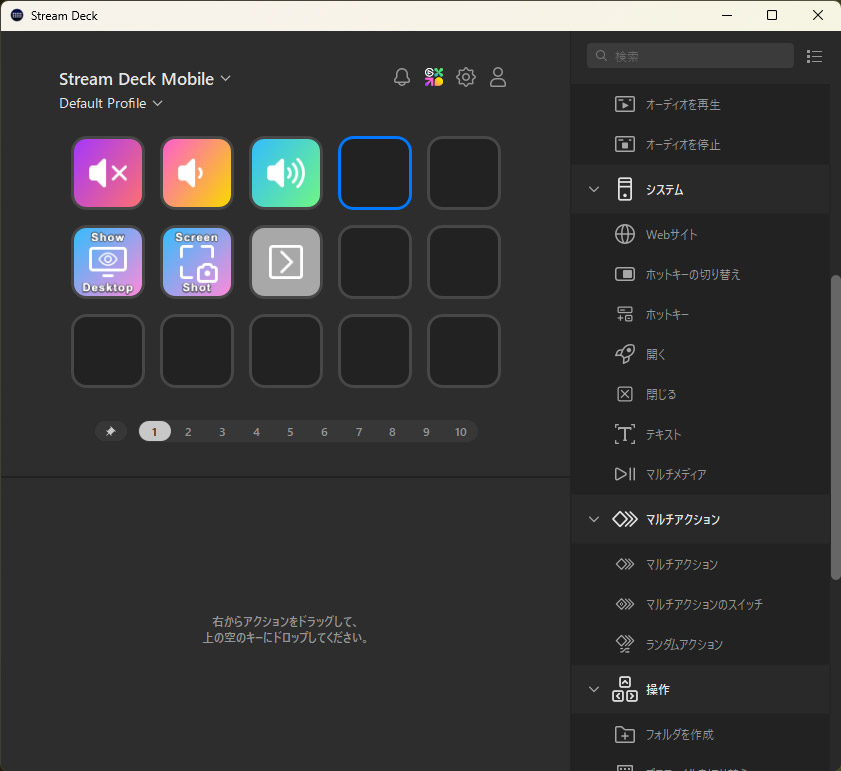Click the mute volume key
Screen dimensions: 841x771
(108, 173)
